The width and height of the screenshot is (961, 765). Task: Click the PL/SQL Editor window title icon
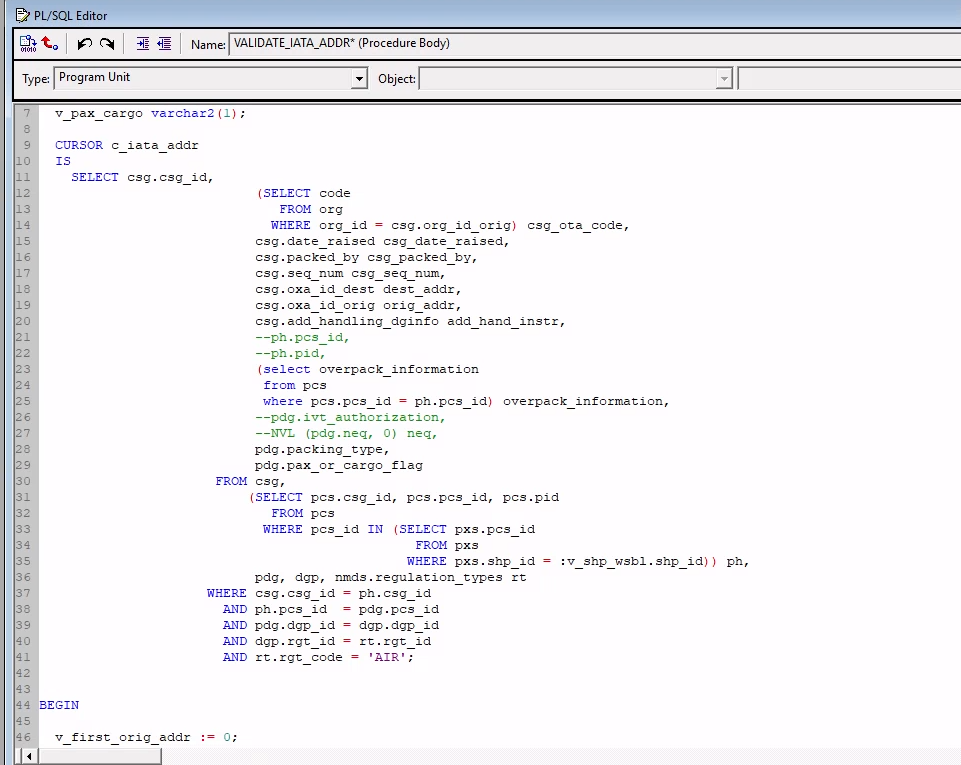[10, 15]
